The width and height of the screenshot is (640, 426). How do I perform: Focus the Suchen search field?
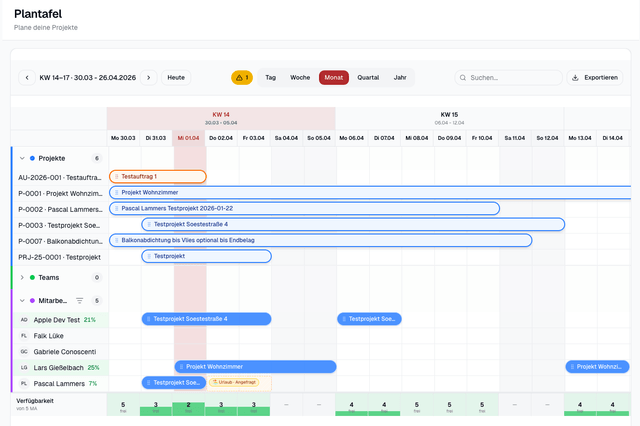coord(510,77)
